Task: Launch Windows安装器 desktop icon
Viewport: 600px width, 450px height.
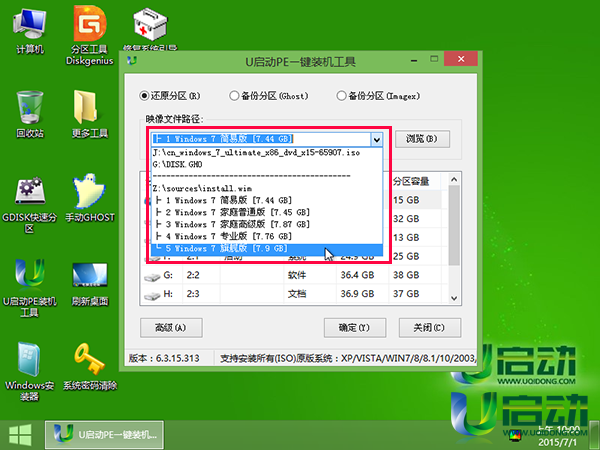Action: (29, 371)
